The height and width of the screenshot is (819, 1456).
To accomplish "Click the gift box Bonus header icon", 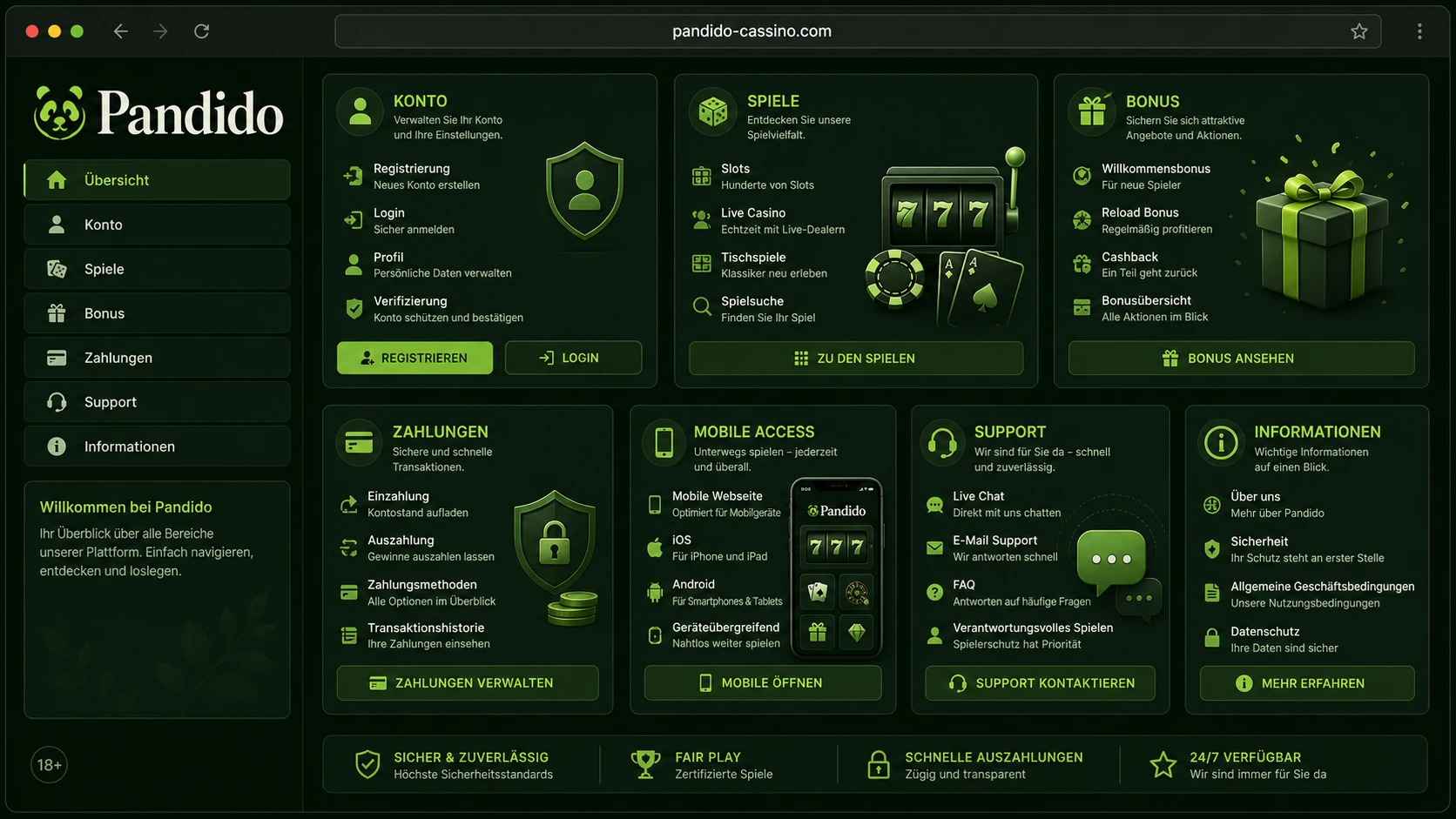I will pos(1092,111).
